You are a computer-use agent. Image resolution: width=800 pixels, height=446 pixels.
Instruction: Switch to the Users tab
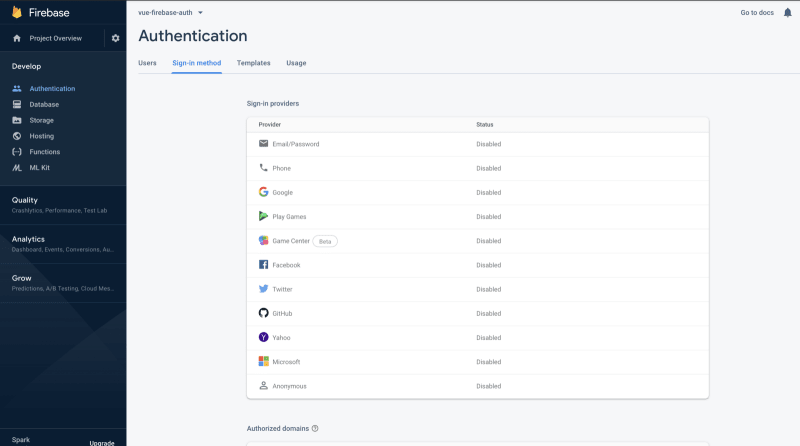[x=147, y=63]
